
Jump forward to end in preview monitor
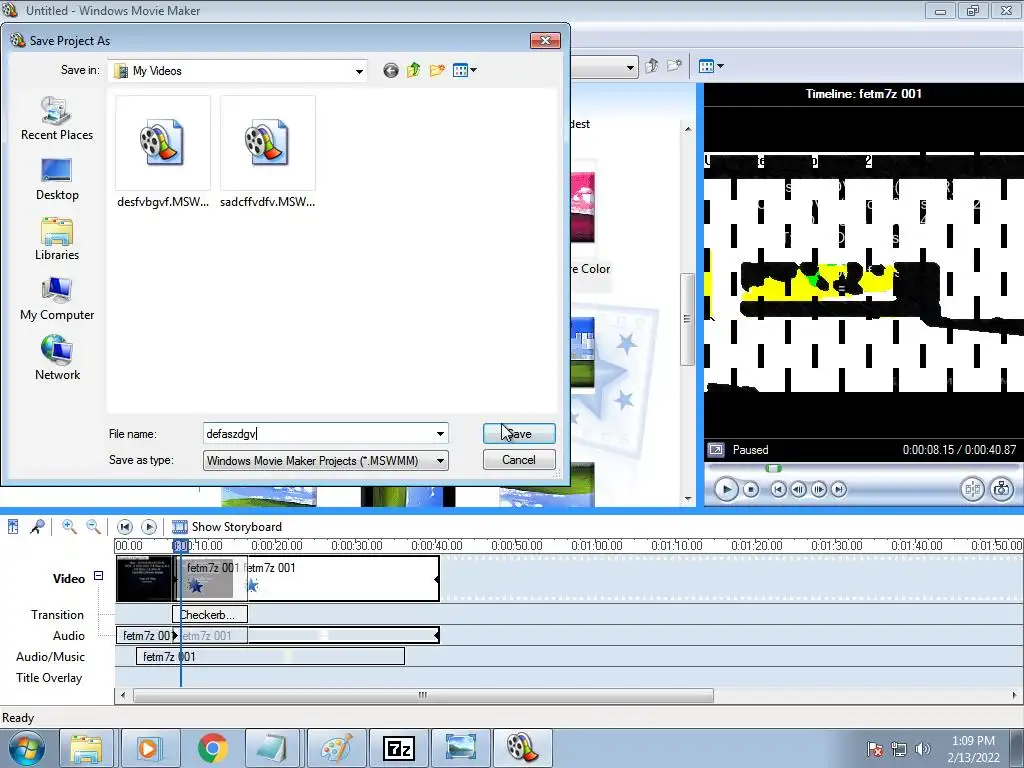pos(839,489)
